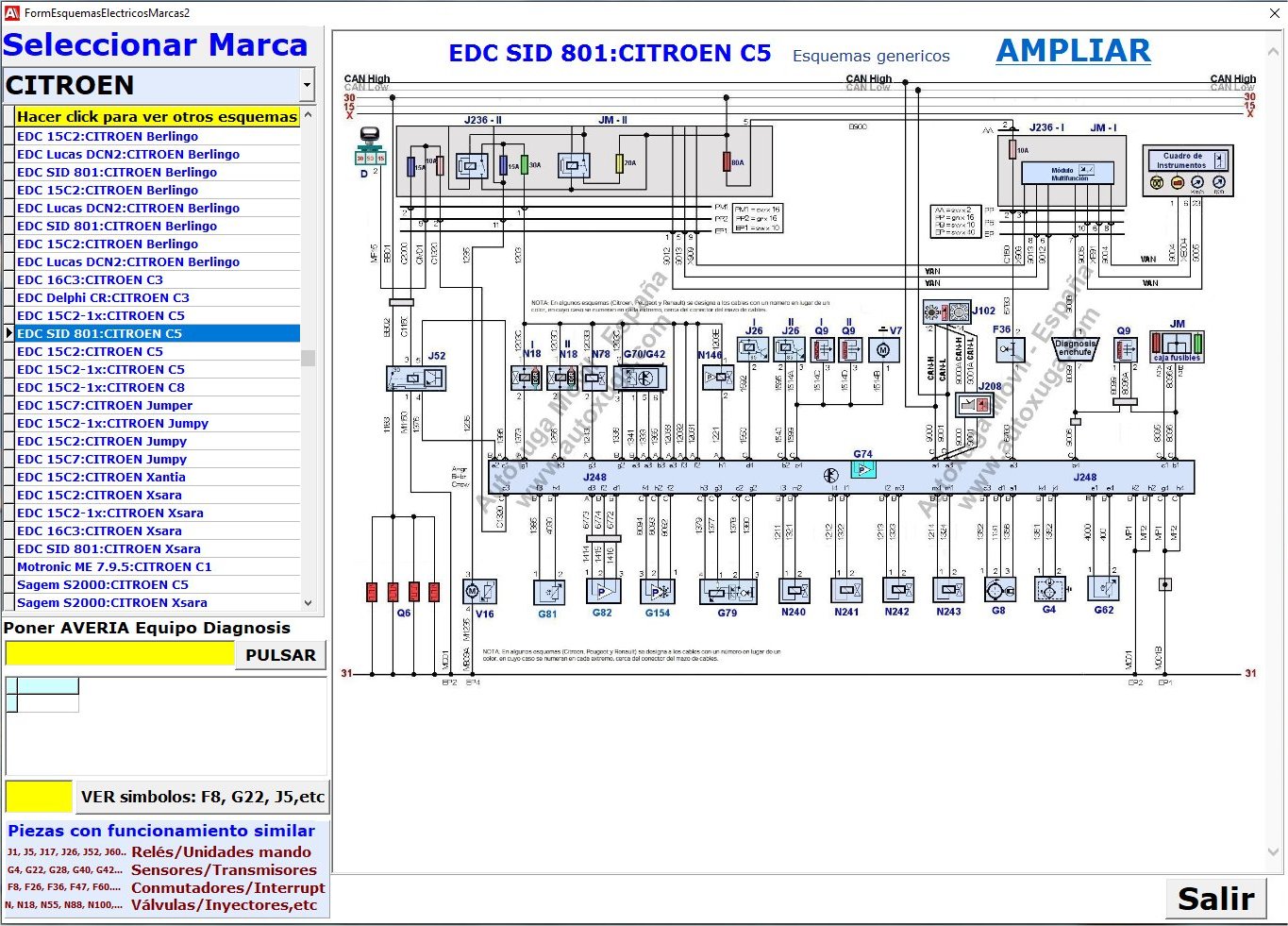Click the V16 motor component symbol
The image size is (1288, 926).
pyautogui.click(x=479, y=592)
